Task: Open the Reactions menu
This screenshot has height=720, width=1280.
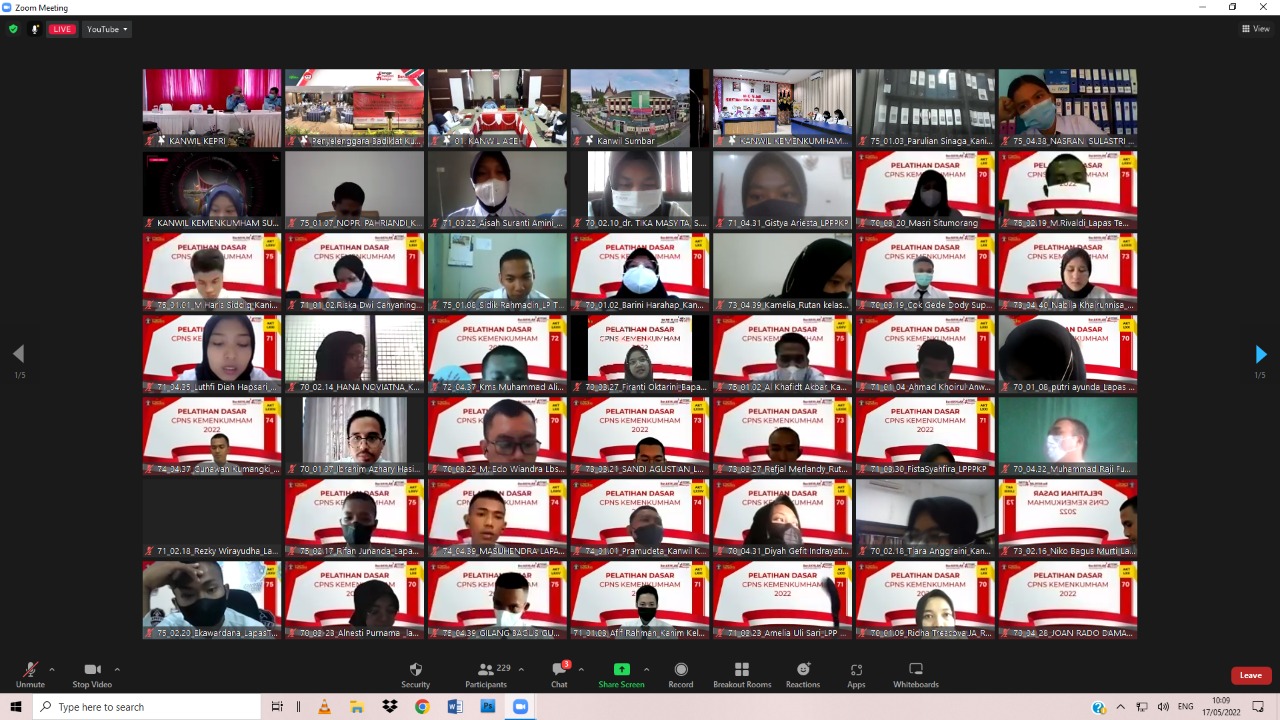Action: 802,674
